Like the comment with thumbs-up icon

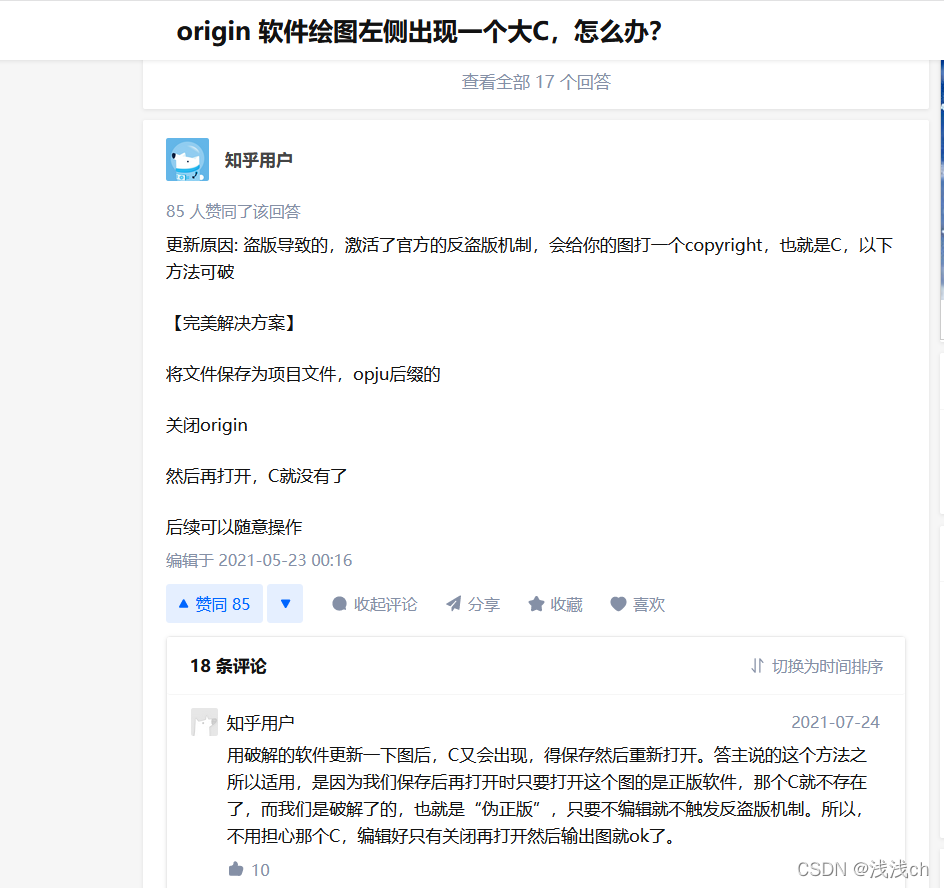coord(236,869)
